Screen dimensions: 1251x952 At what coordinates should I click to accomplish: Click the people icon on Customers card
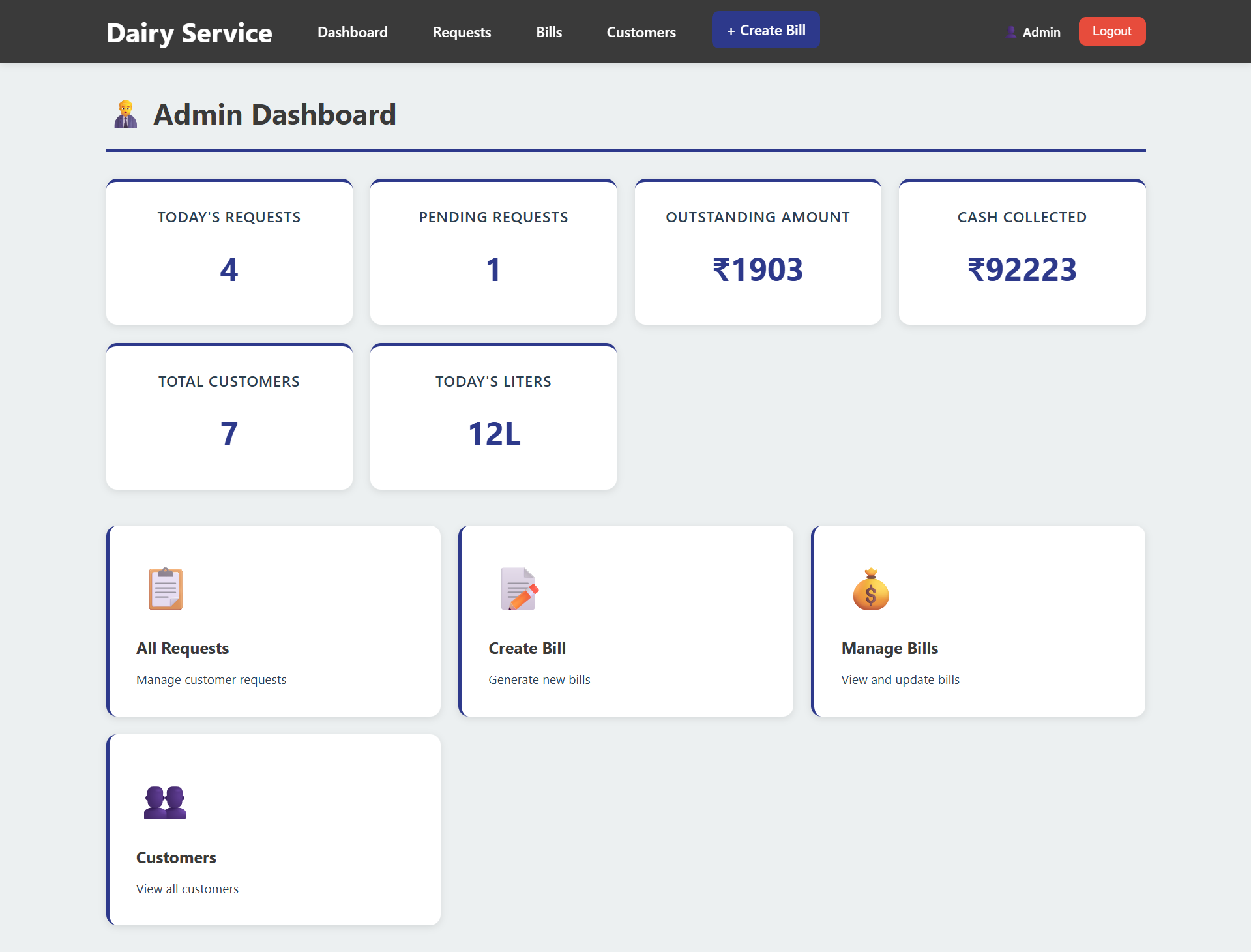click(165, 801)
